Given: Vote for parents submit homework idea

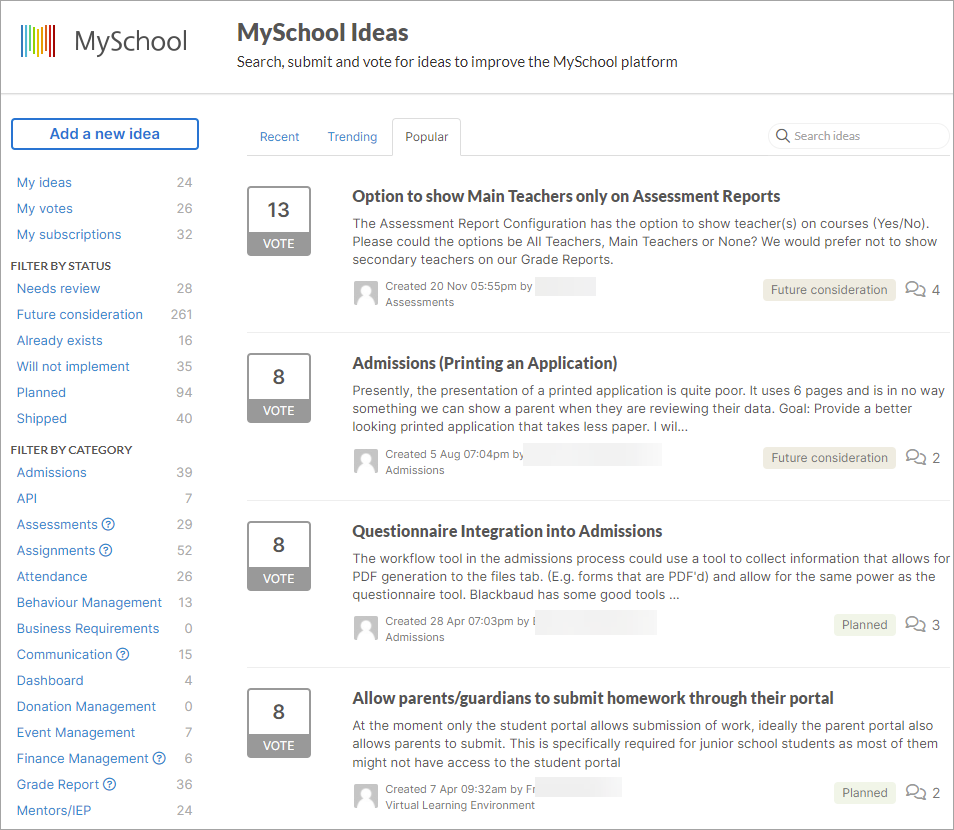Looking at the screenshot, I should pos(279,723).
